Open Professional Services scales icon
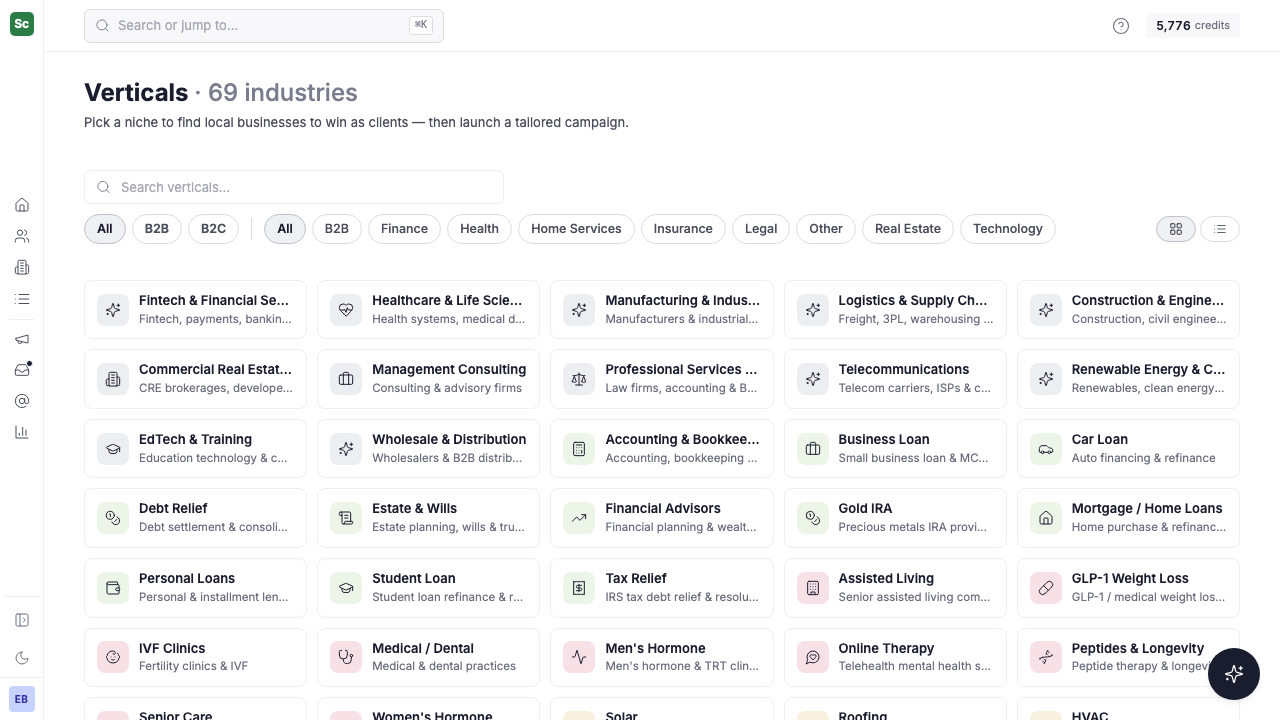The height and width of the screenshot is (720, 1280). [579, 379]
